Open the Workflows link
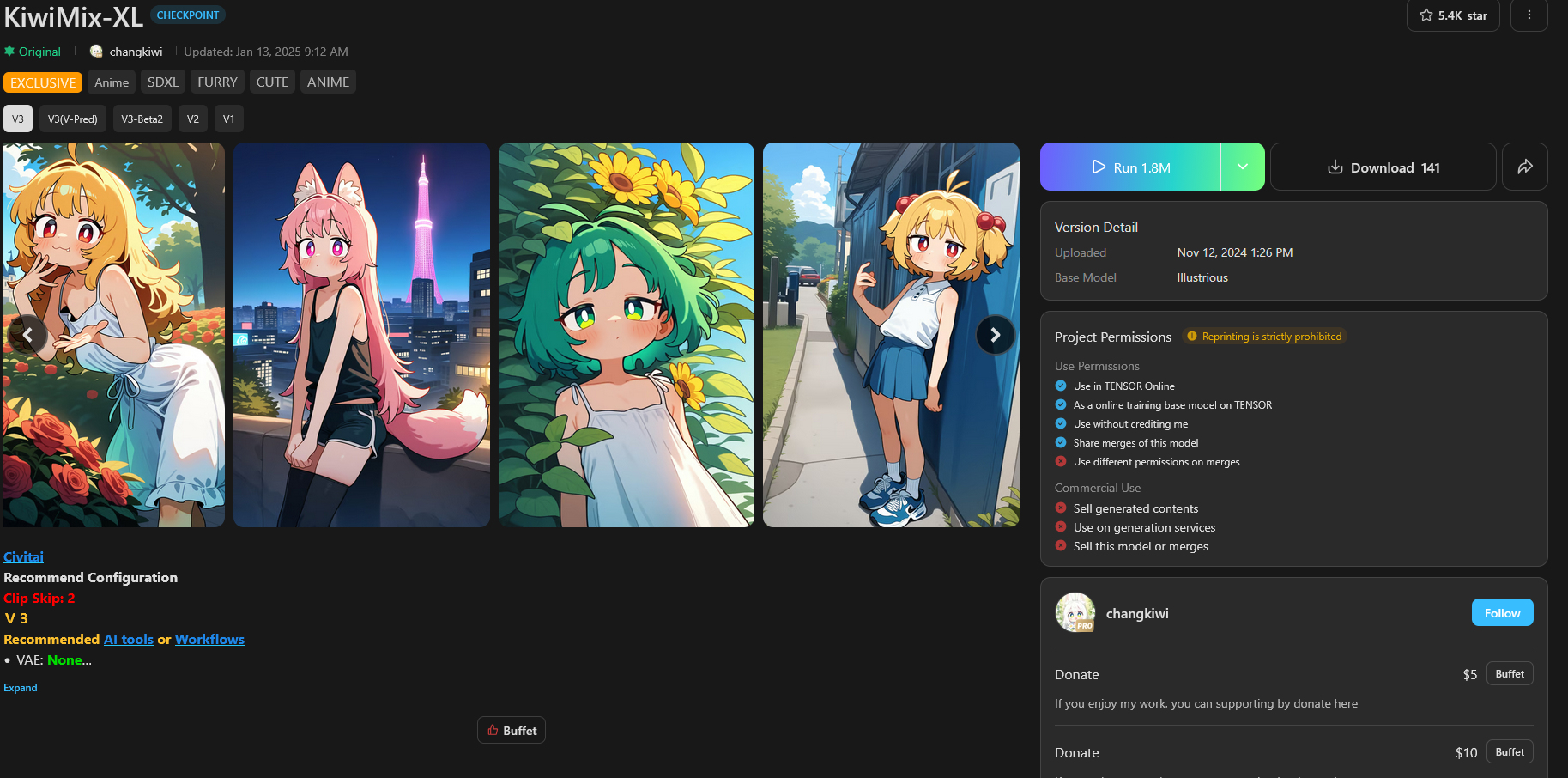 (209, 640)
